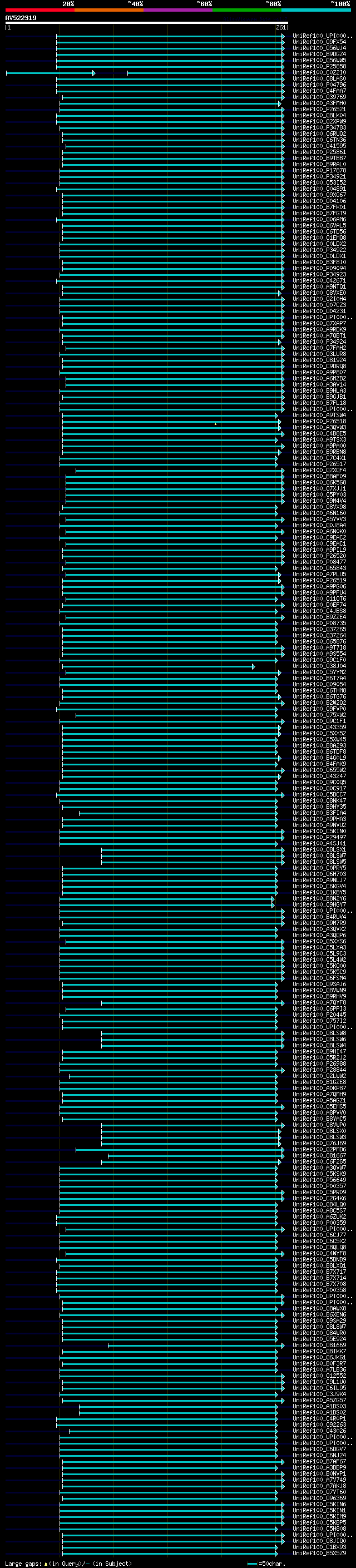Click the red 20% identity color segment
The width and height of the screenshot is (356, 1568).
click(x=39, y=10)
